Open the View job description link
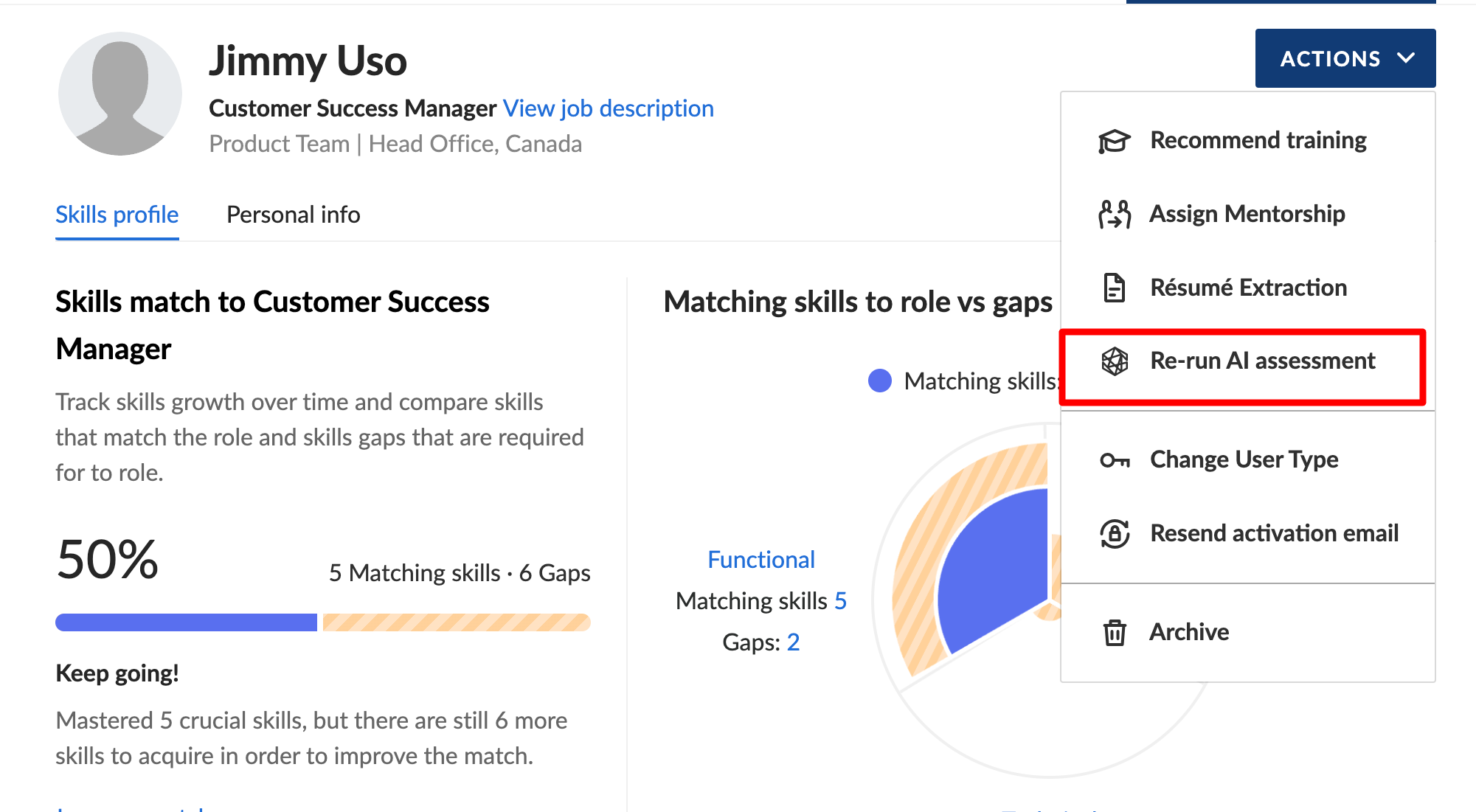 (609, 108)
